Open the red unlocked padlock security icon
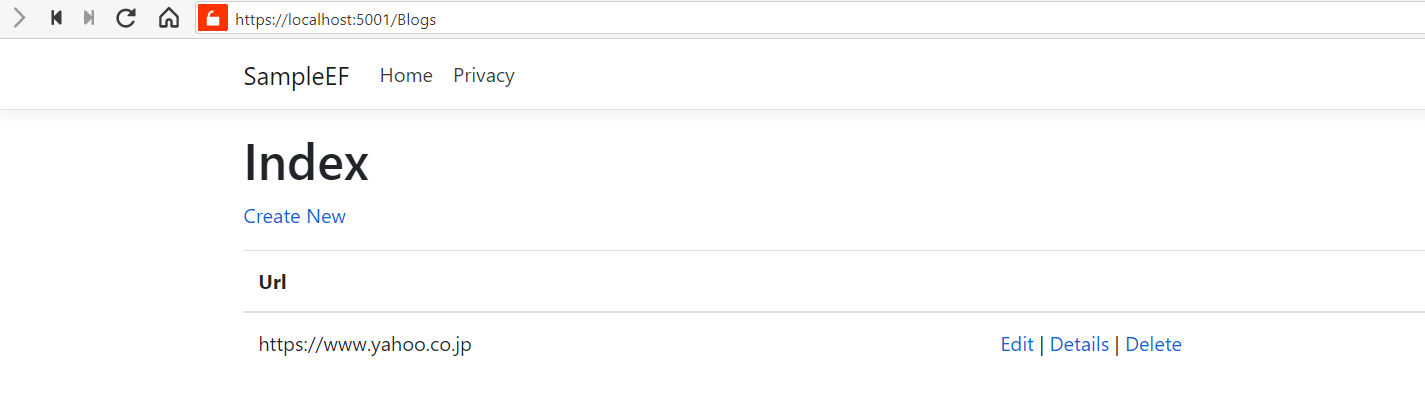1425x409 pixels. [213, 18]
